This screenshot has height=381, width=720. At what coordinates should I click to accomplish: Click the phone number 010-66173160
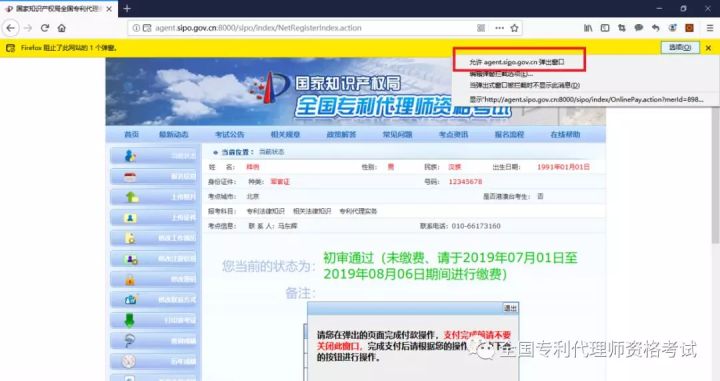(476, 226)
